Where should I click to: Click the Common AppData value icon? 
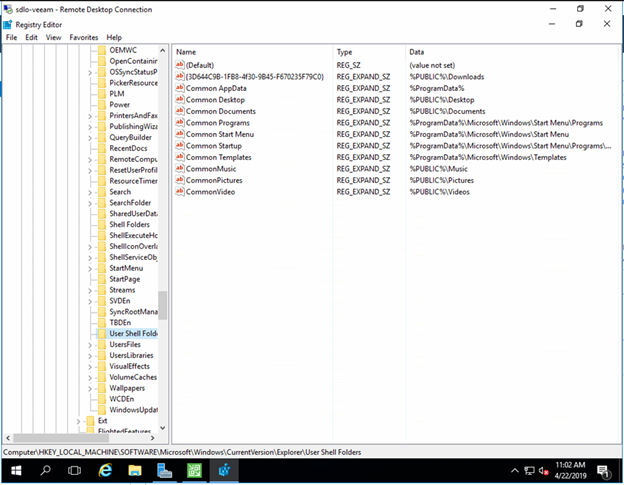(x=180, y=88)
